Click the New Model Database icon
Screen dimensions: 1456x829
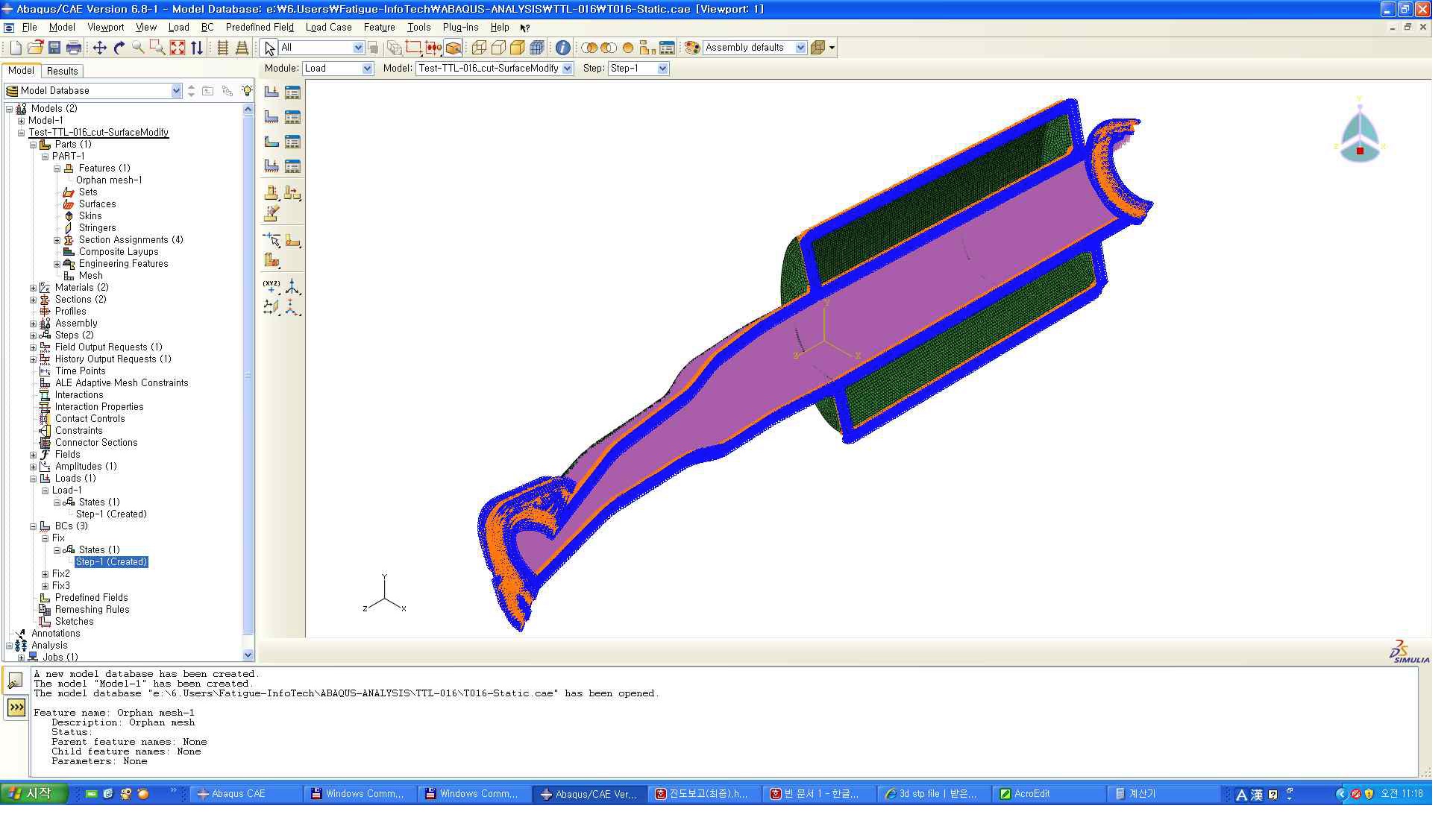[15, 48]
